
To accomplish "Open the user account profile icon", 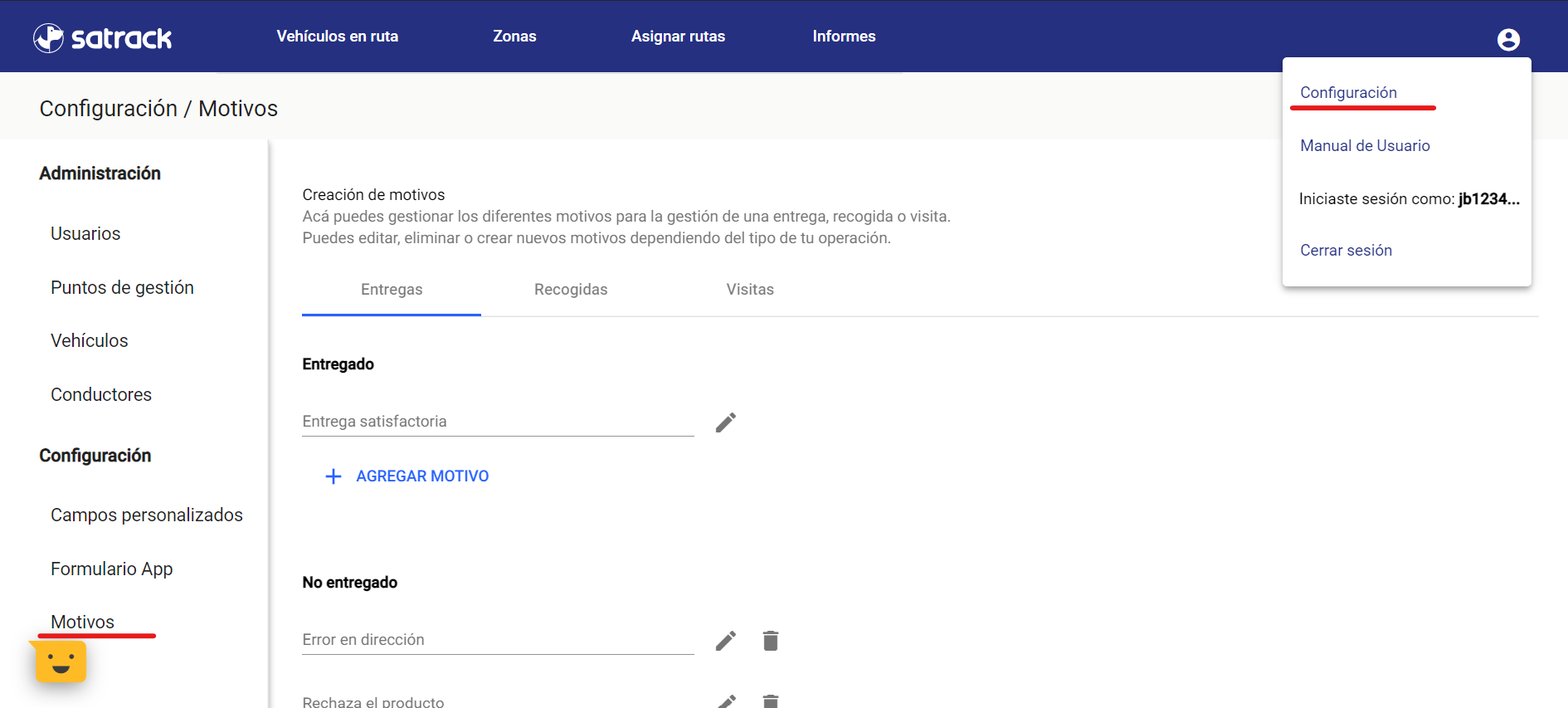I will coord(1508,39).
